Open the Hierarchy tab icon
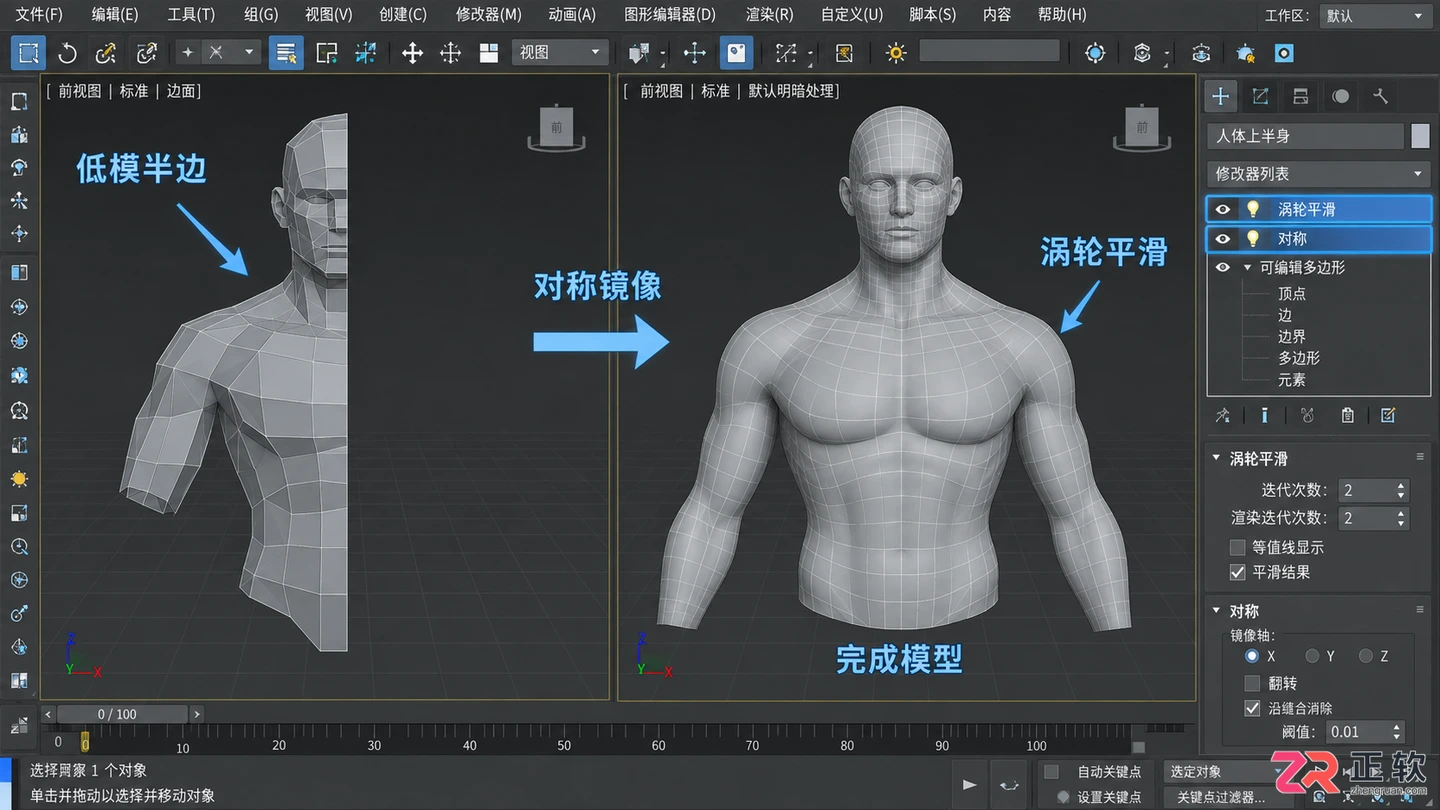 point(1300,96)
